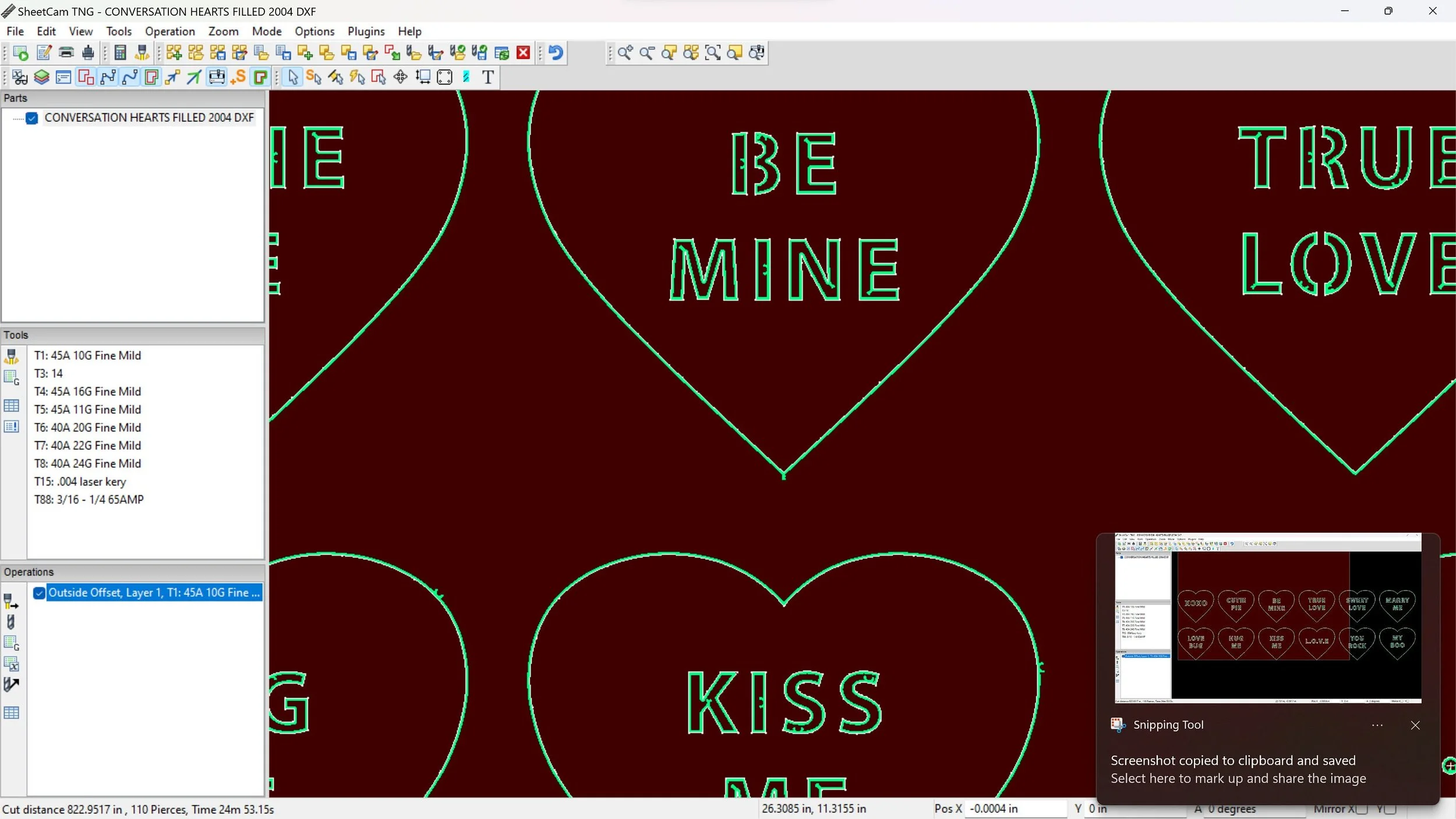1456x819 pixels.
Task: Toggle the show red shapes button
Action: [x=86, y=77]
